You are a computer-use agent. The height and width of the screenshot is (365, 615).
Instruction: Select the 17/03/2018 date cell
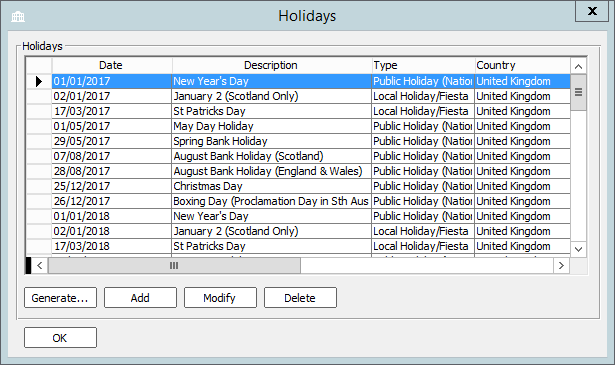pos(111,246)
